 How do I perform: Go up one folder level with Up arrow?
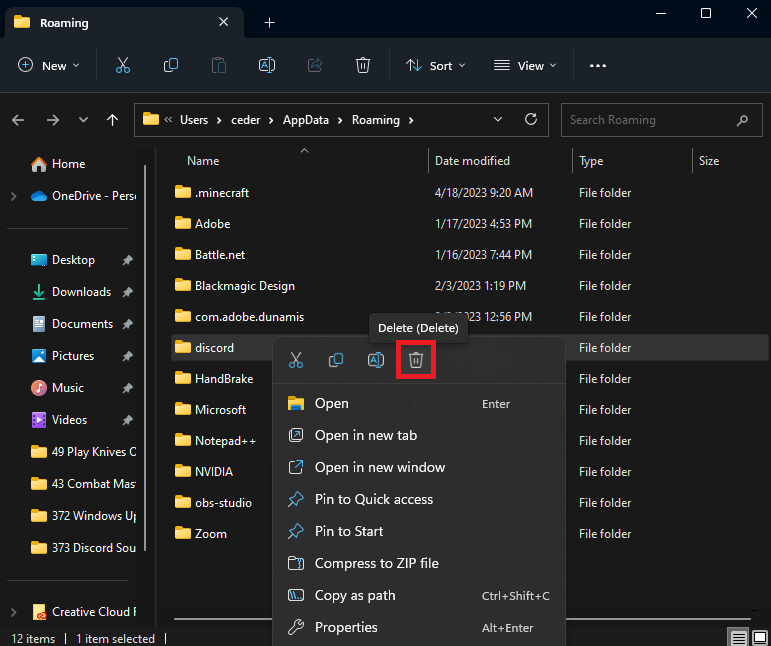[112, 120]
